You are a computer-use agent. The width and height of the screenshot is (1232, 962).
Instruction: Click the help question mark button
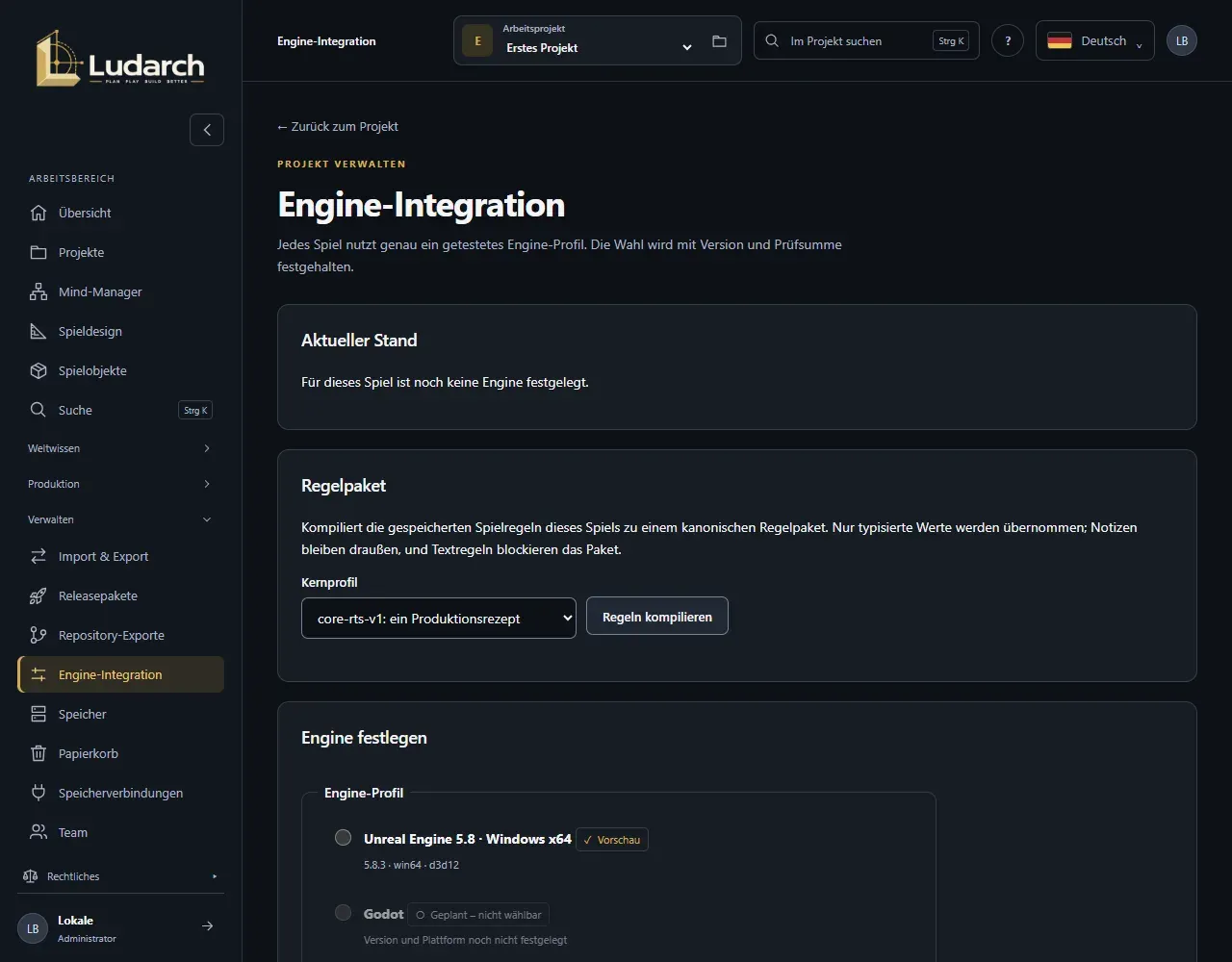[x=1008, y=40]
